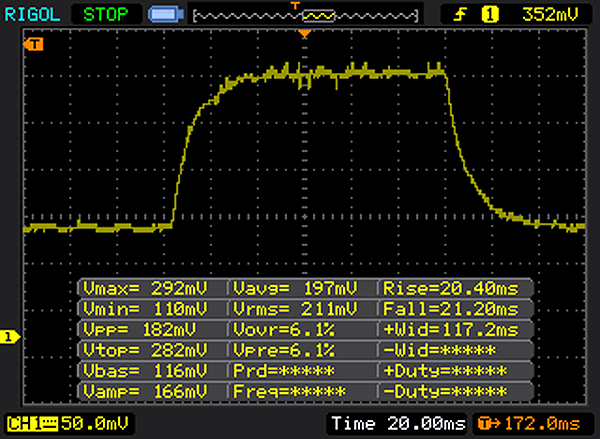Click the Vrms= 211mV measurement
Viewport: 600px width, 439px height.
pos(295,309)
